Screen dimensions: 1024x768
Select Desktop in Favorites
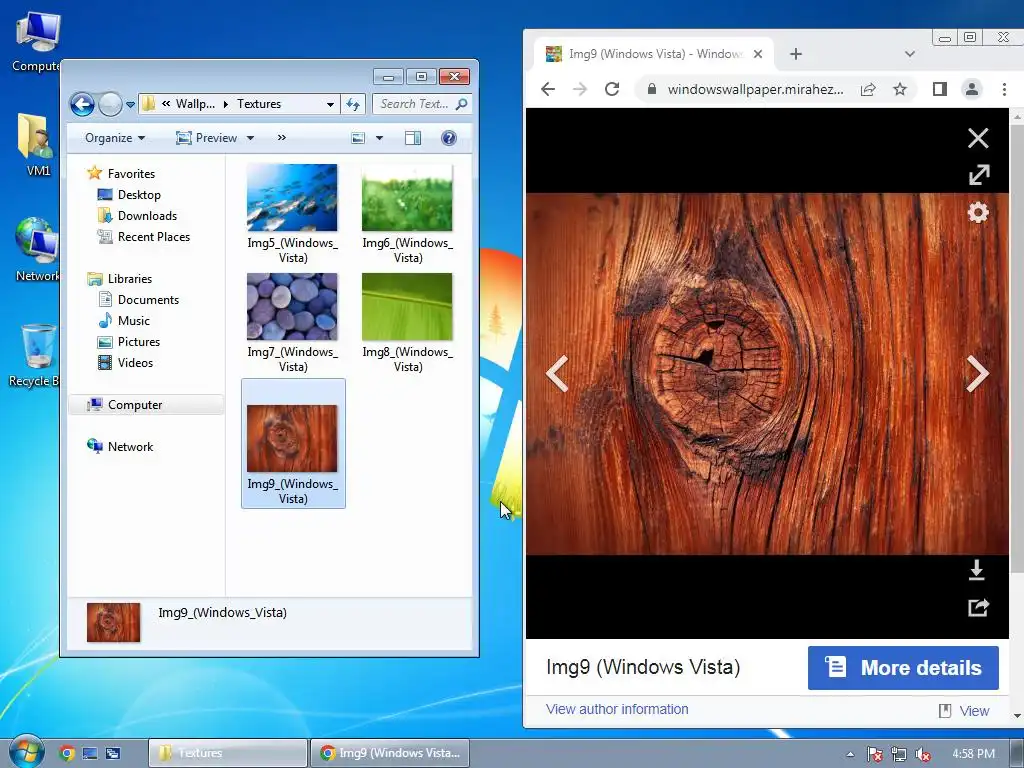(139, 195)
